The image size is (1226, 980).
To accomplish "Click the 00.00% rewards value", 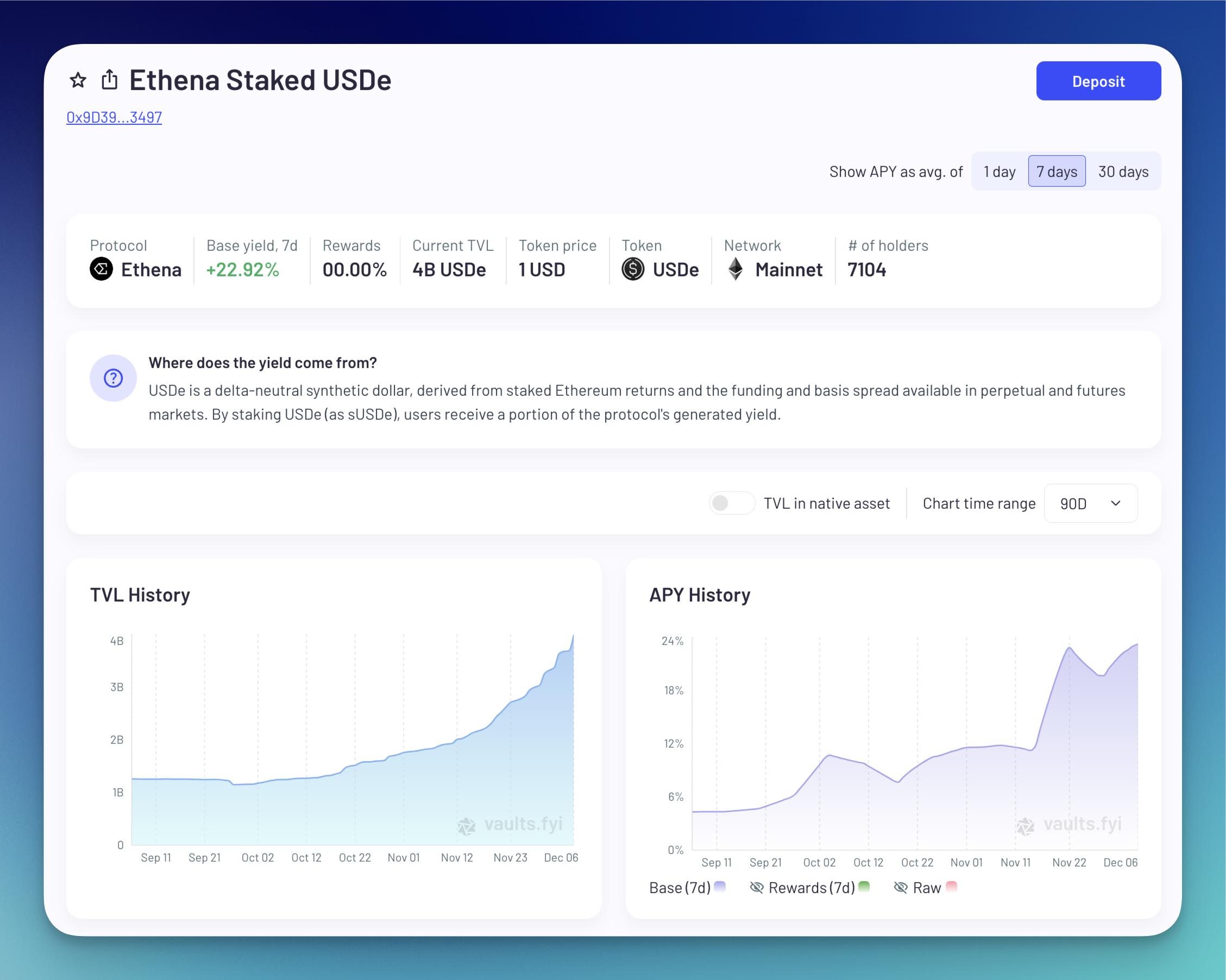I will [x=355, y=269].
